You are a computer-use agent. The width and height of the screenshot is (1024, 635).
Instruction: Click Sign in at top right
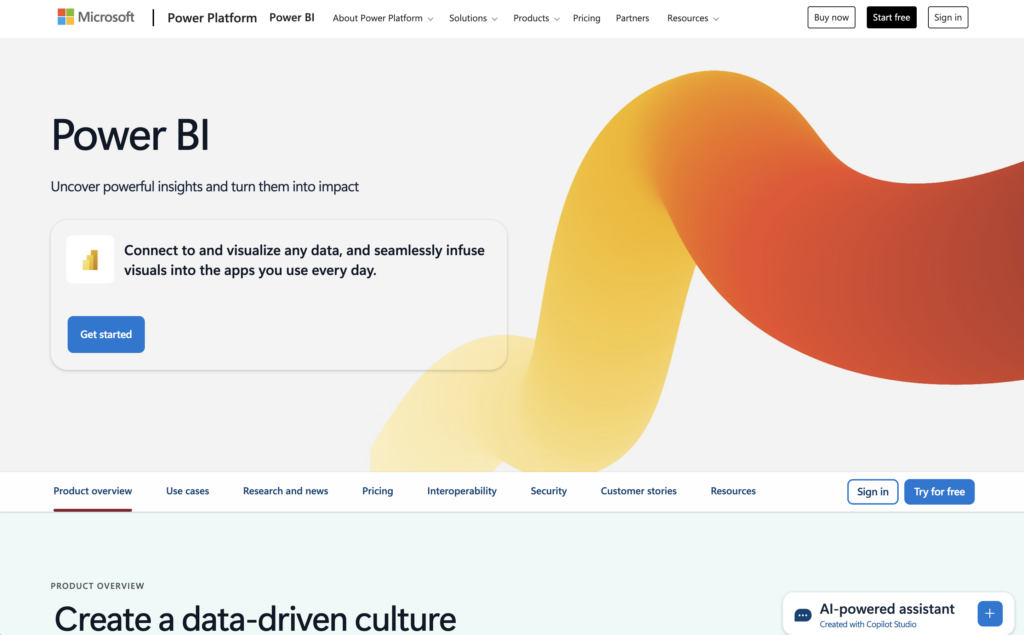coord(948,18)
